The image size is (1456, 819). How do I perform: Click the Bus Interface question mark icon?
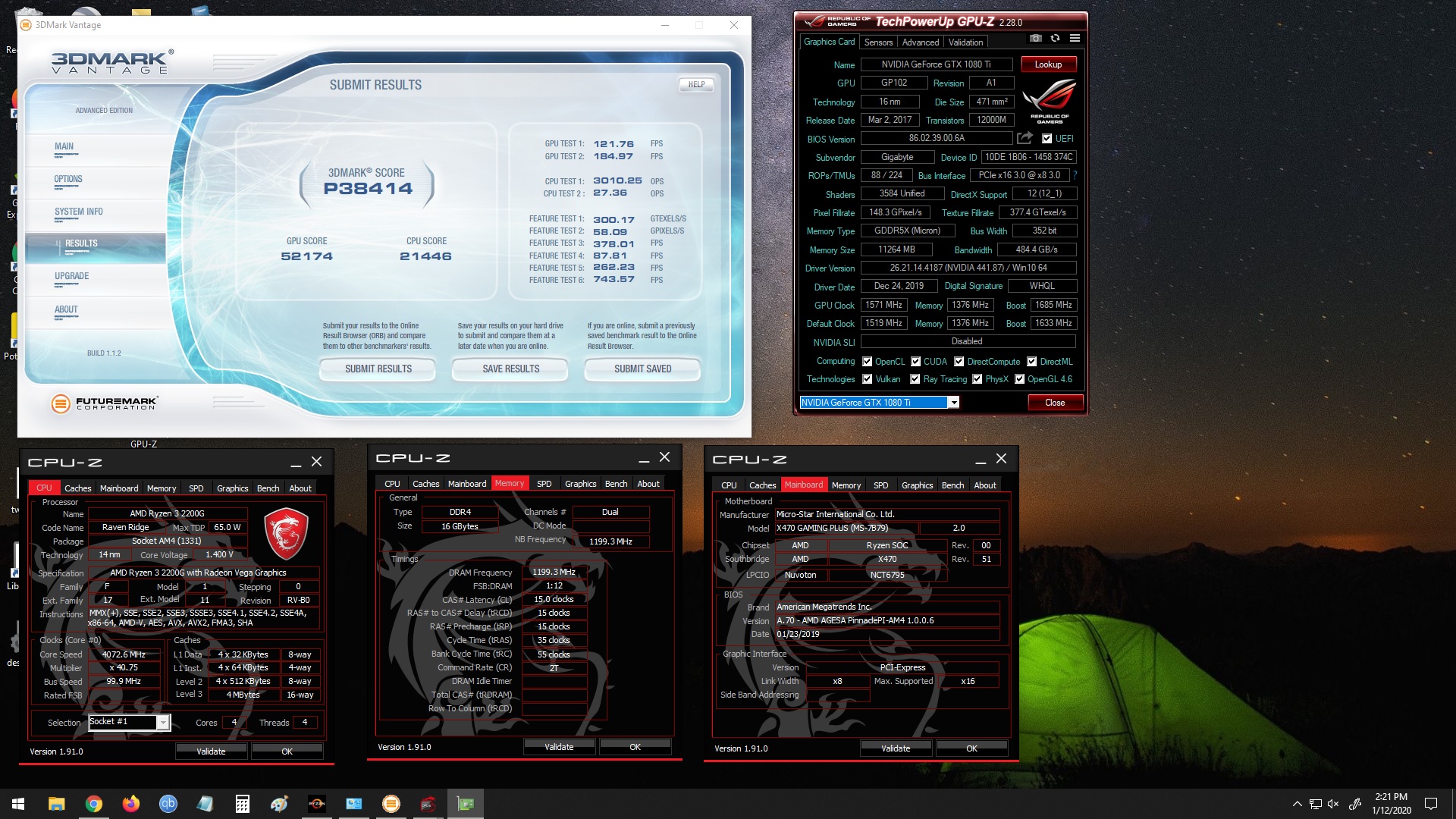1075,175
